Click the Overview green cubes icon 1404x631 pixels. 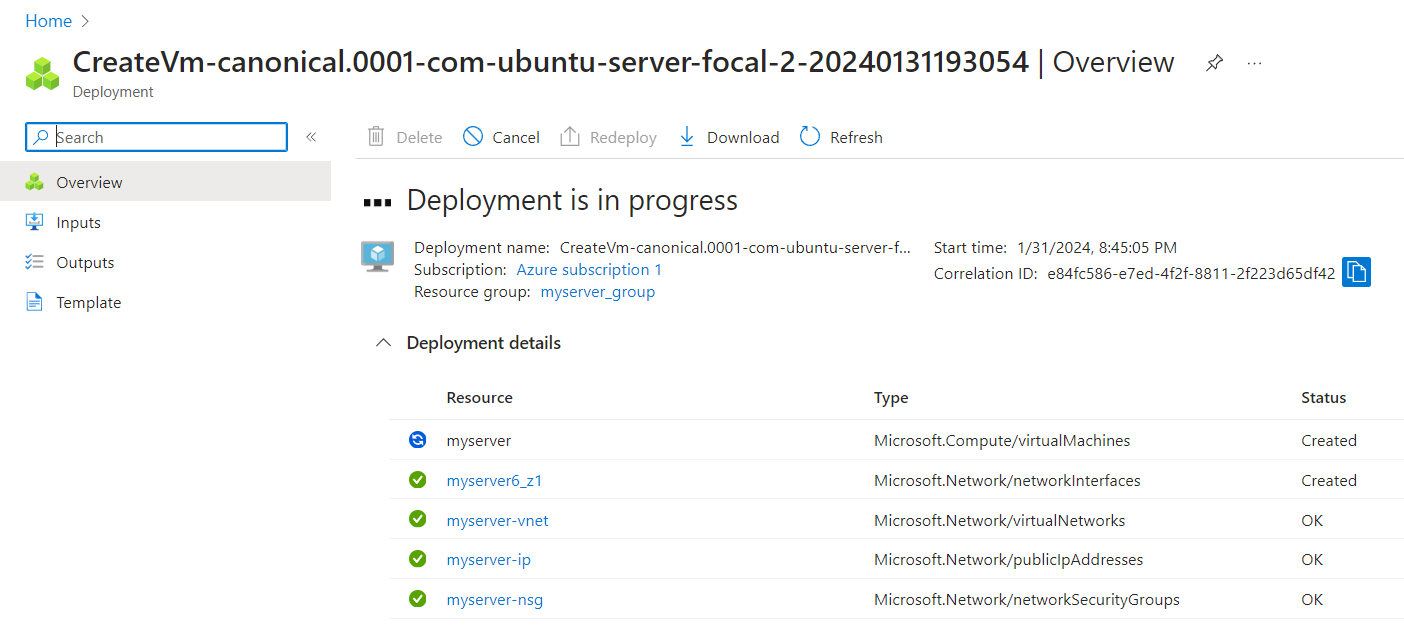35,182
